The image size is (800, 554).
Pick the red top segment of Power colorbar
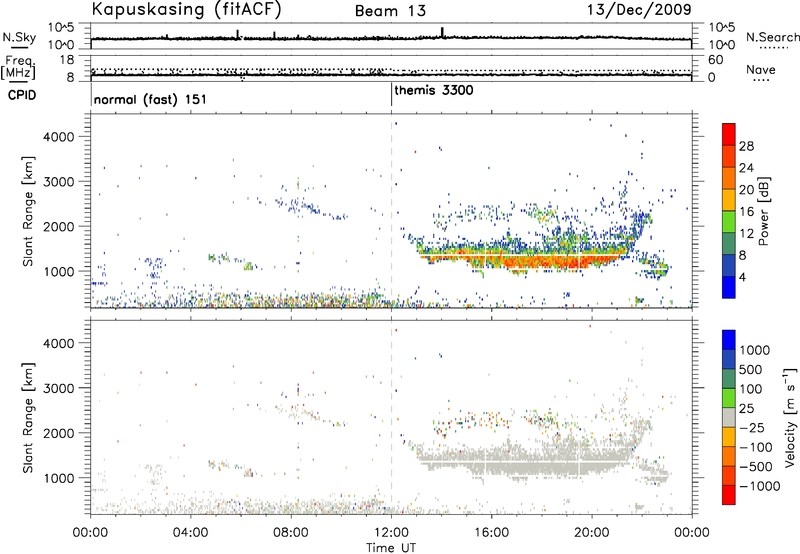pyautogui.click(x=729, y=134)
